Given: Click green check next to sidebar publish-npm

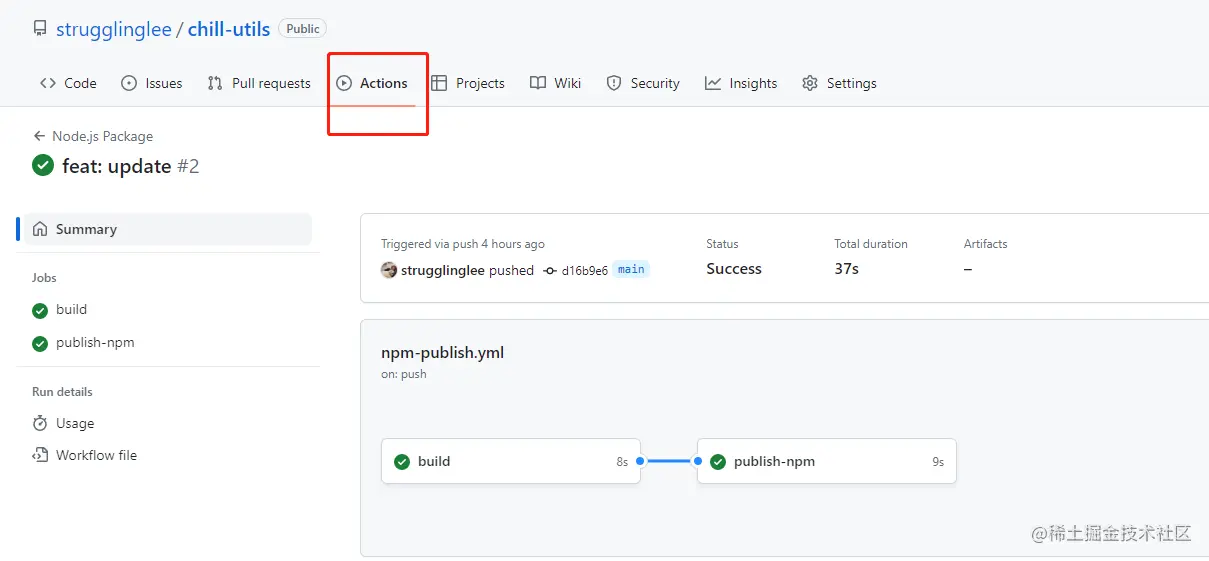Looking at the screenshot, I should (x=40, y=343).
